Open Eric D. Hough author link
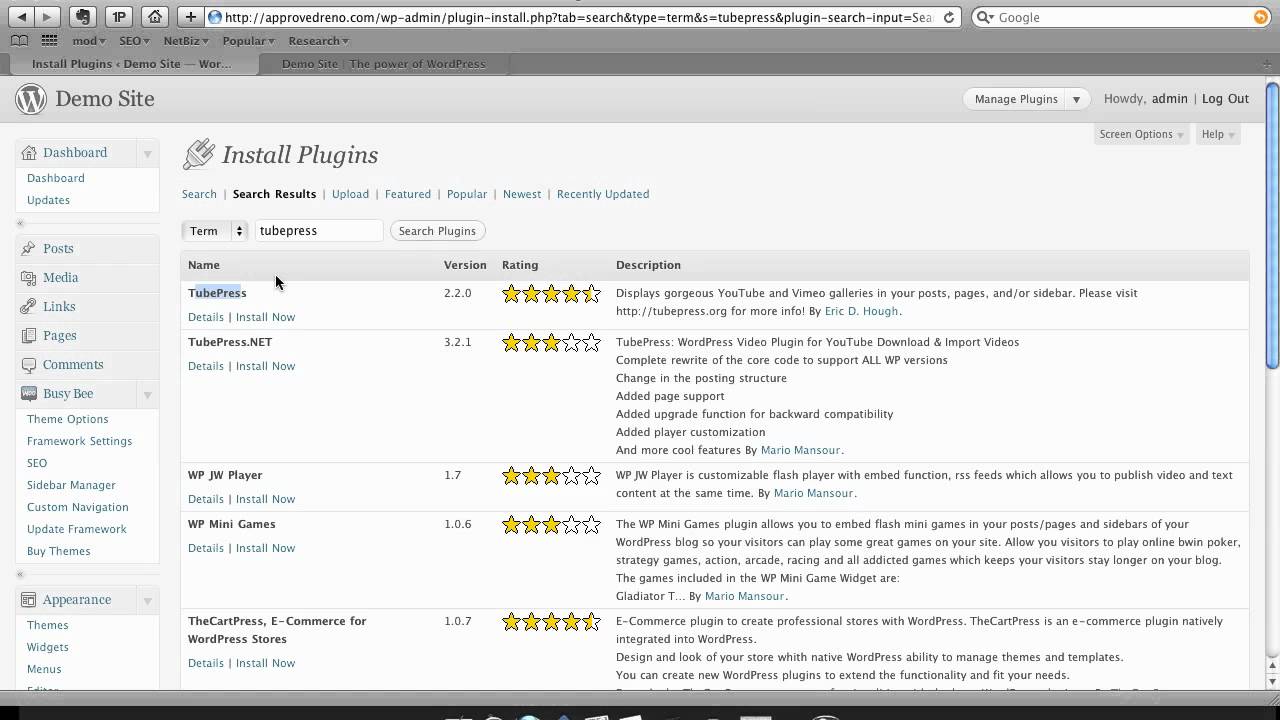 (861, 311)
